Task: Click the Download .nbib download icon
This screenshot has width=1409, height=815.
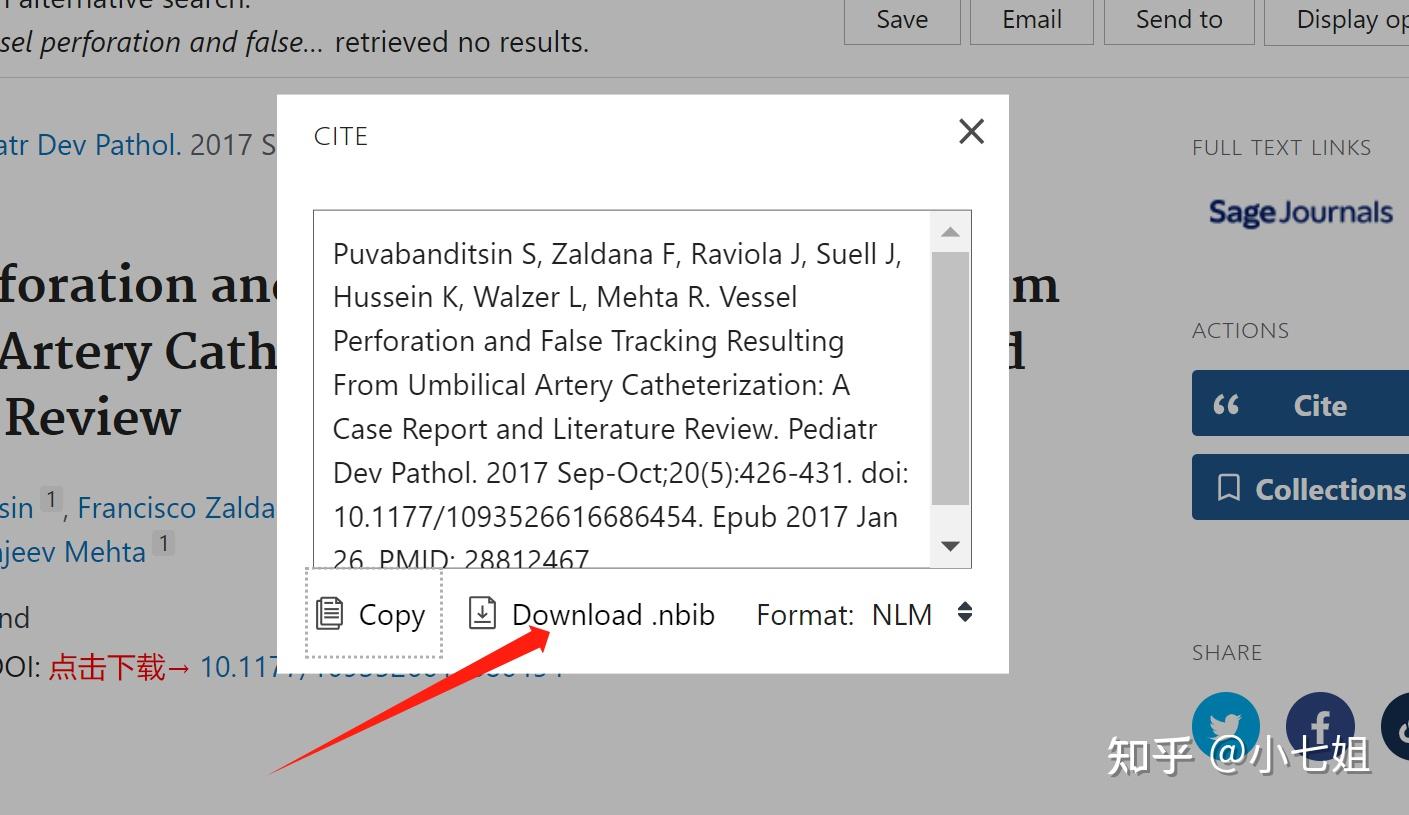Action: tap(482, 613)
